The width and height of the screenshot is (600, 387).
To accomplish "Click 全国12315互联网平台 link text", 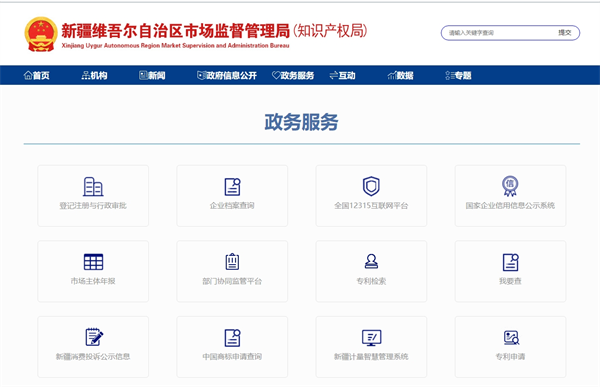I will [x=371, y=206].
